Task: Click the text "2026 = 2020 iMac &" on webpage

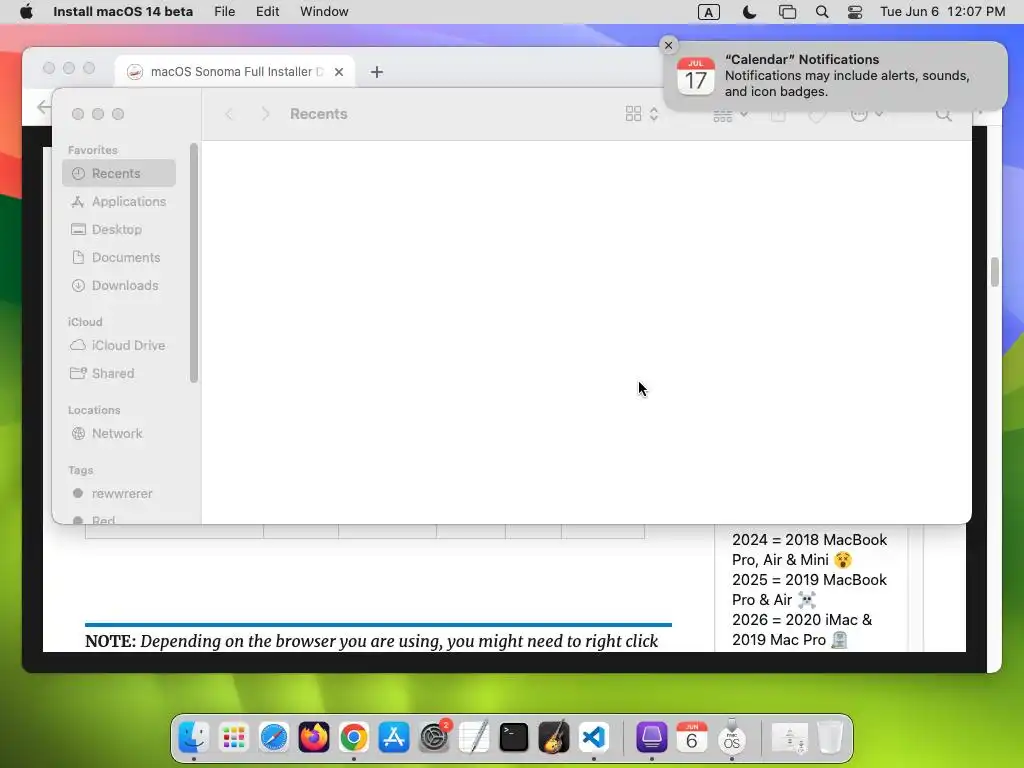Action: coord(802,619)
